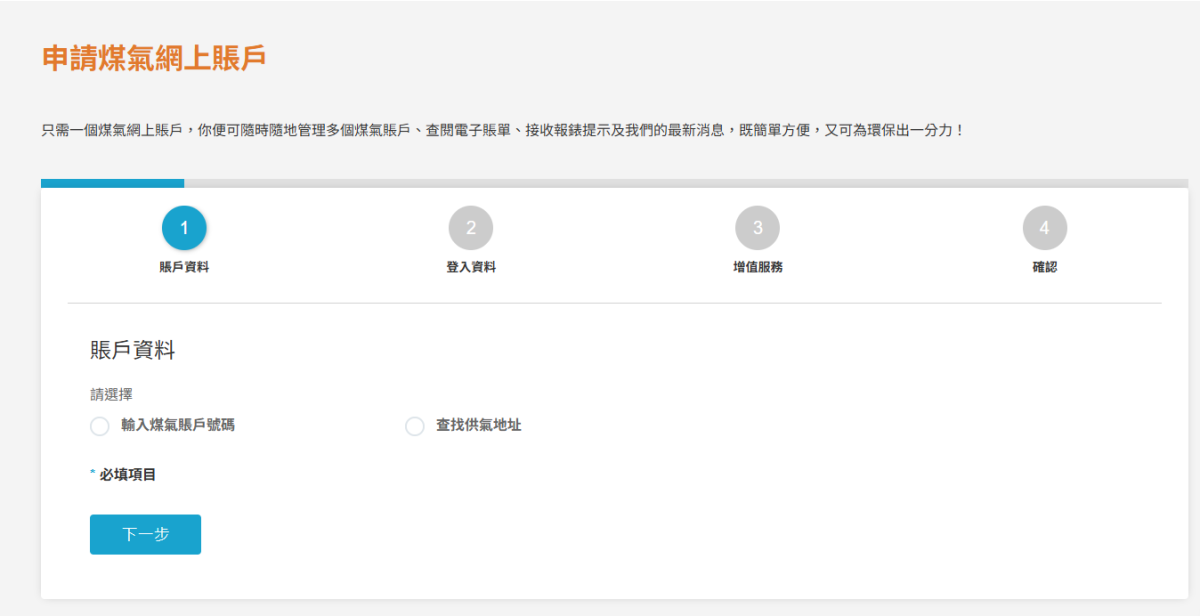Screen dimensions: 1200x616
Task: Click the 賬戶資料 label under step 1
Action: pyautogui.click(x=184, y=267)
